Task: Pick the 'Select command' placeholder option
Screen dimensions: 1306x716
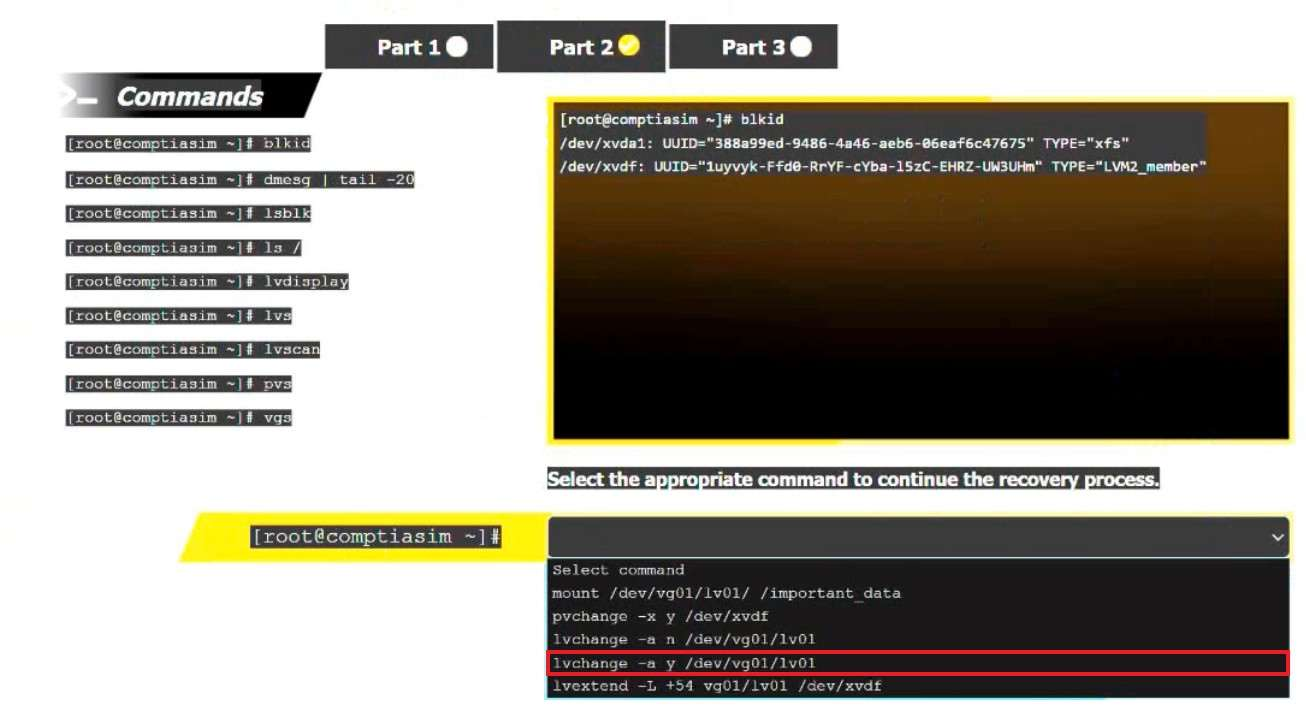Action: pos(618,570)
